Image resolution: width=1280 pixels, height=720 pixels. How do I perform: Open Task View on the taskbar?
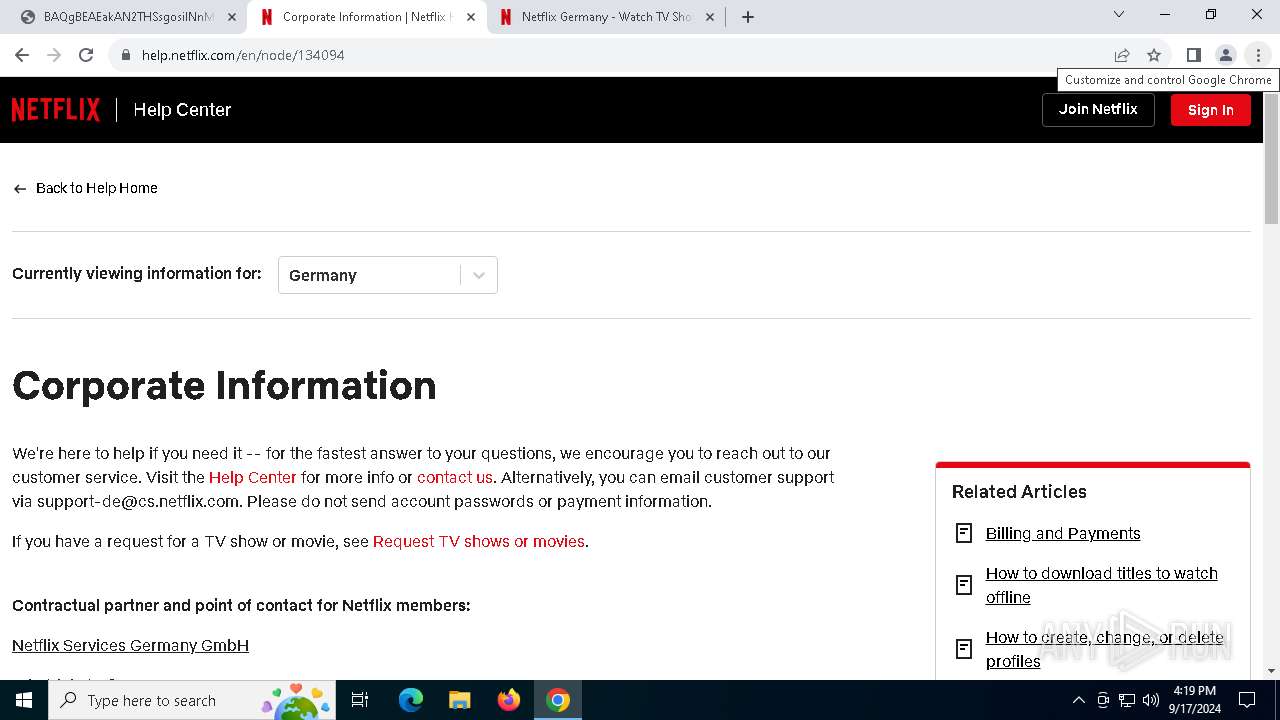(360, 700)
